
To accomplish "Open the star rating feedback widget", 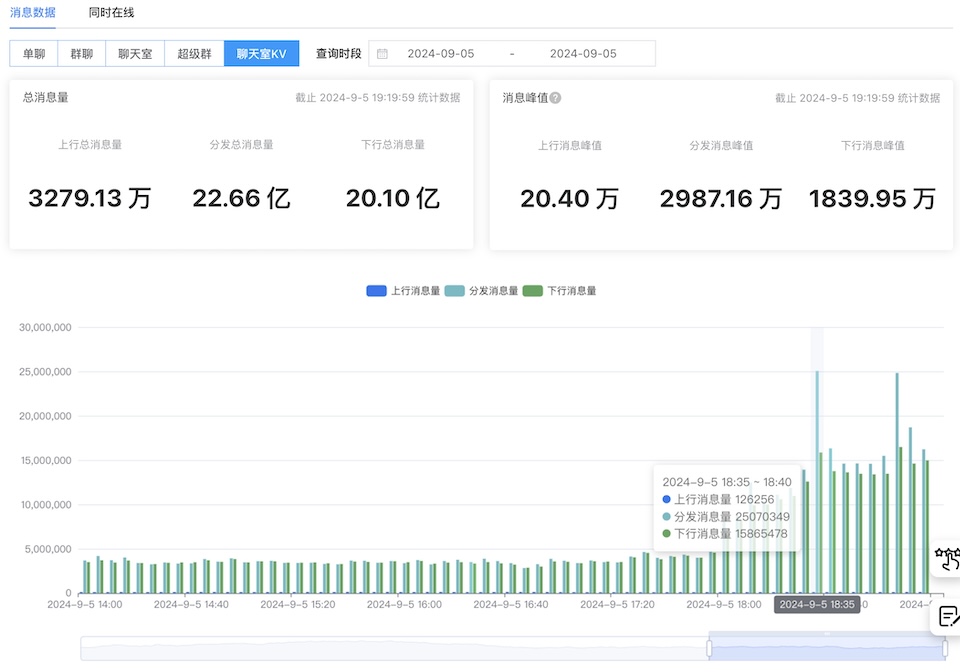I will coord(947,559).
